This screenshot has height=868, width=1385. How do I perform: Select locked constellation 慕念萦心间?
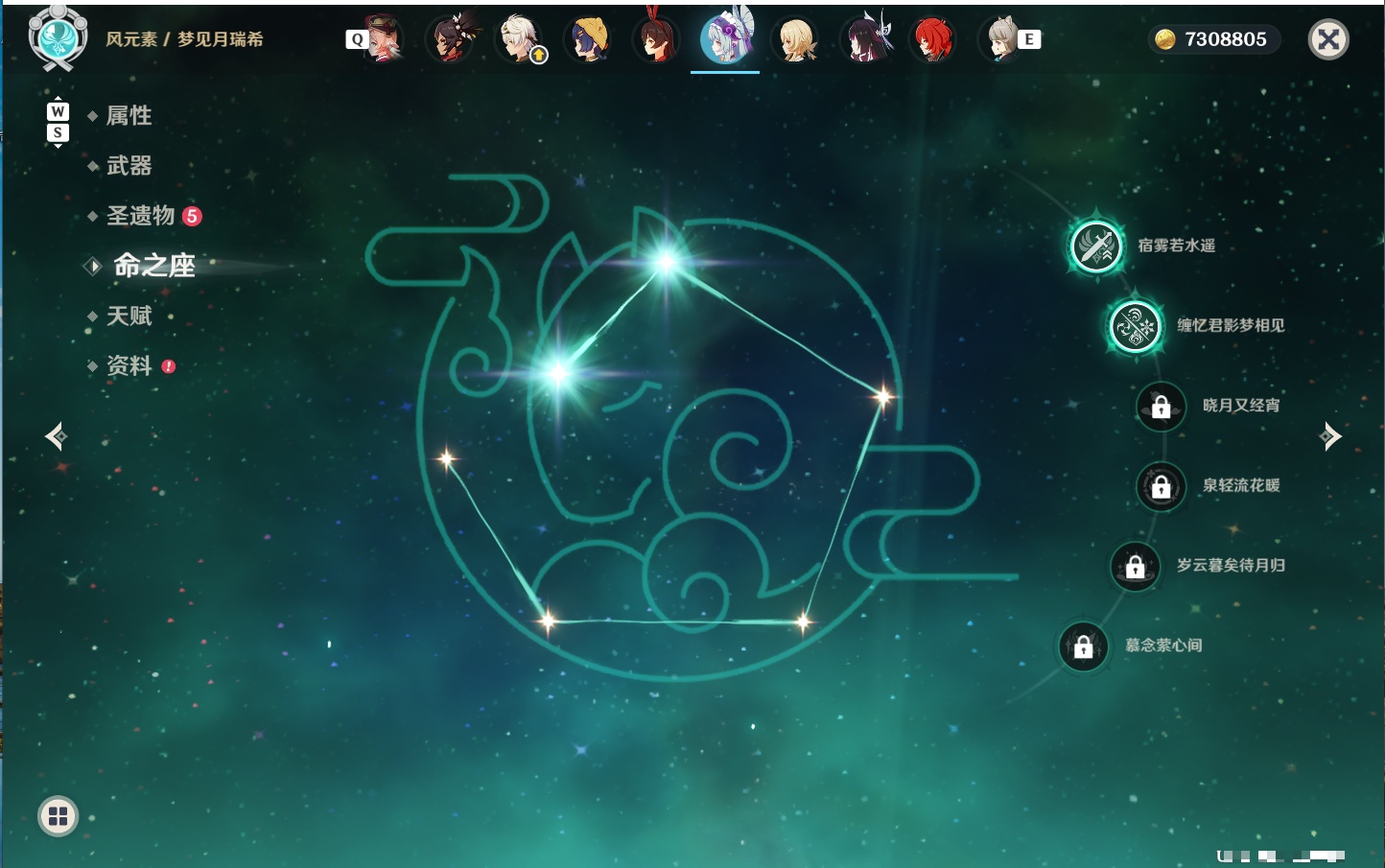[1083, 646]
